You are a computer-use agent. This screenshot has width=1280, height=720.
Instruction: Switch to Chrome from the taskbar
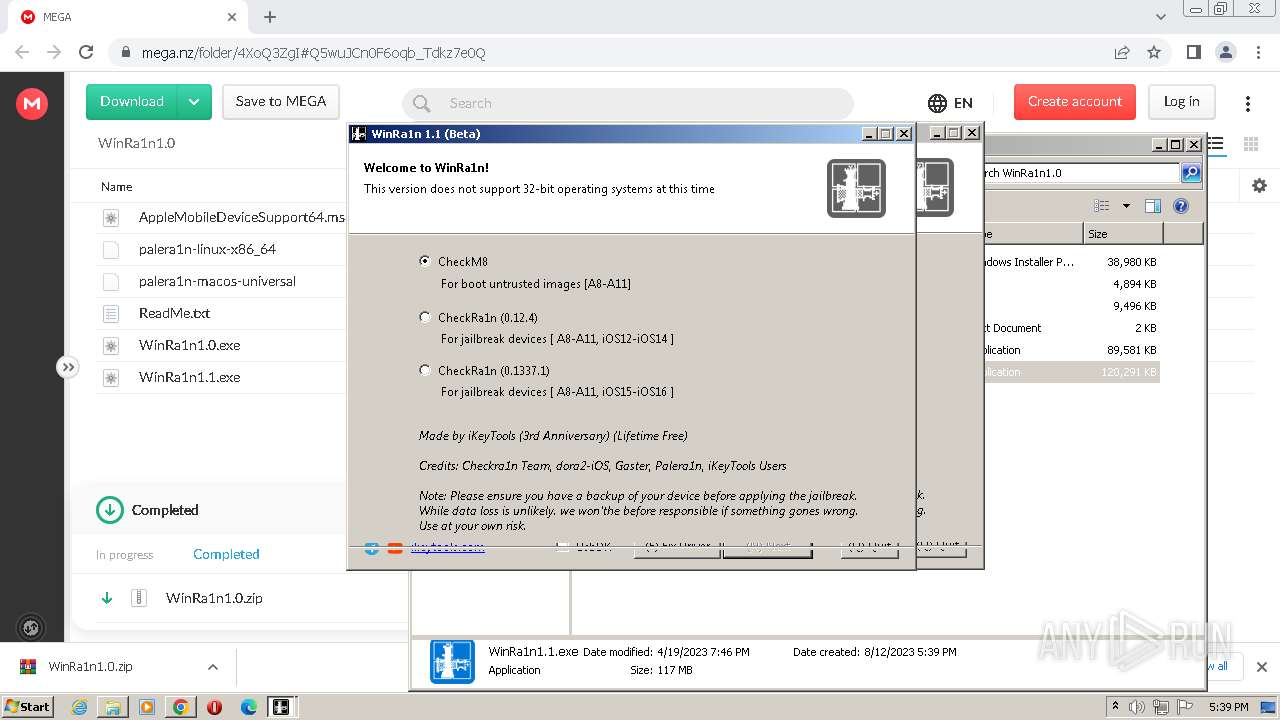tap(181, 707)
